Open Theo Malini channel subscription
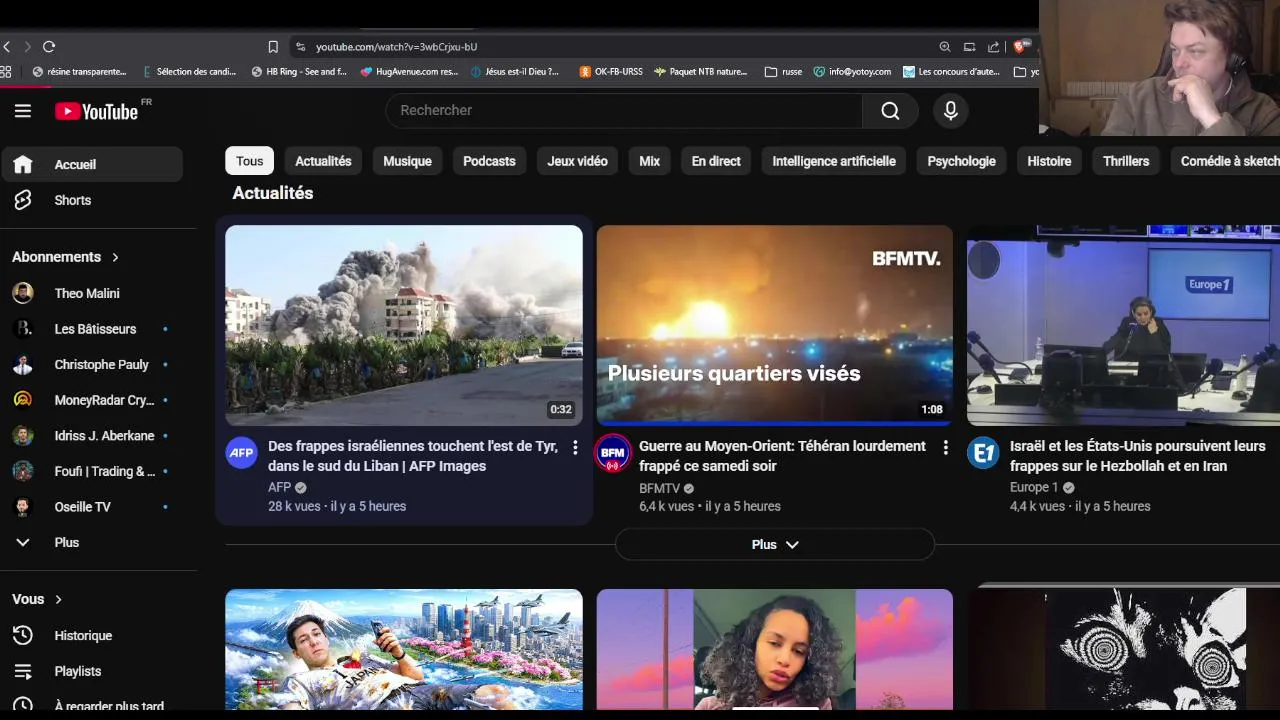 (x=92, y=293)
